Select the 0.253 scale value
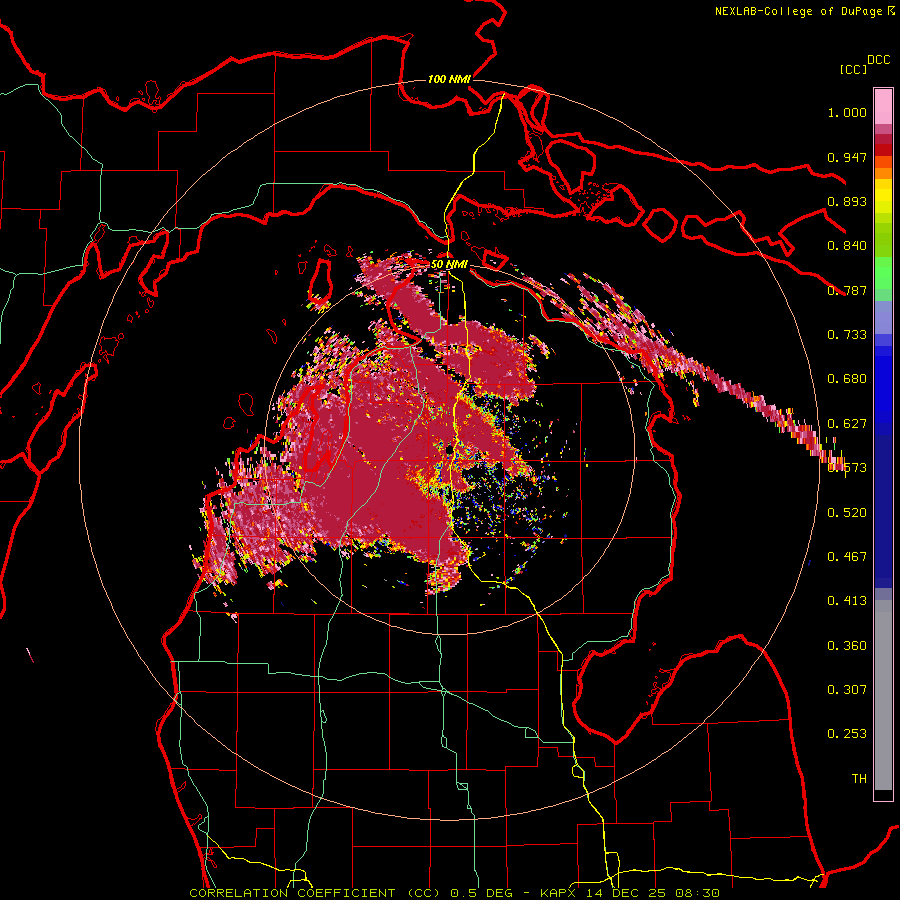The height and width of the screenshot is (900, 900). (847, 734)
